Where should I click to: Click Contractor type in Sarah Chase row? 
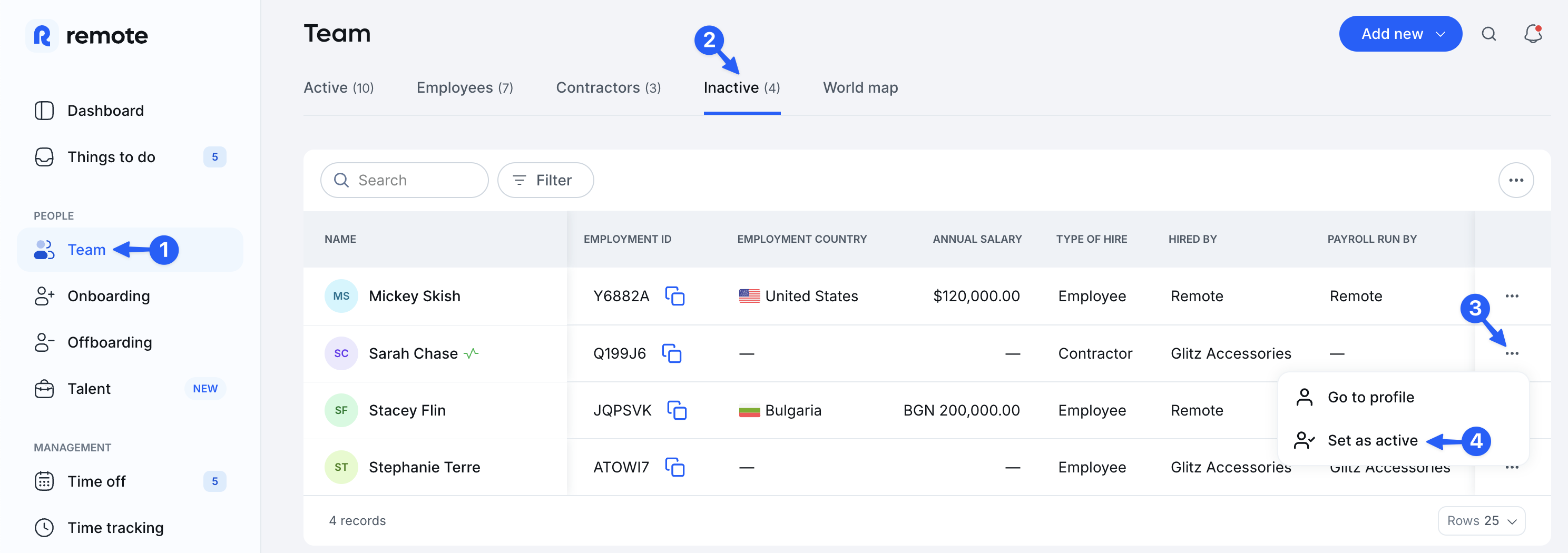[1095, 353]
